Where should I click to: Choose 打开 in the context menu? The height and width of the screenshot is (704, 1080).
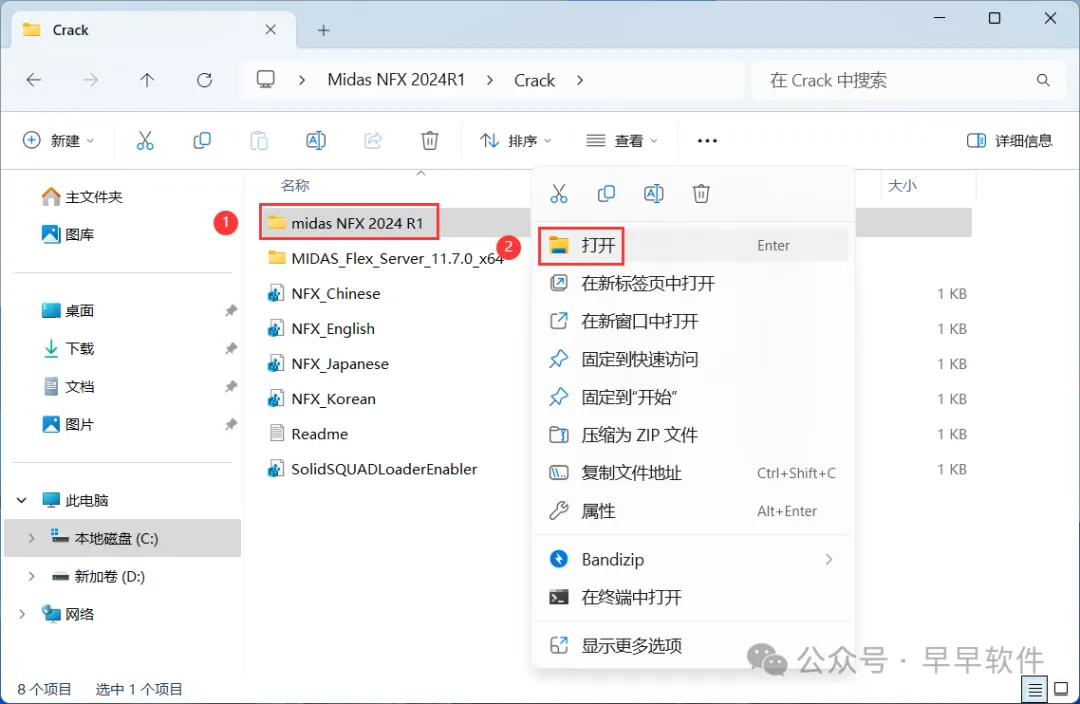pos(692,245)
